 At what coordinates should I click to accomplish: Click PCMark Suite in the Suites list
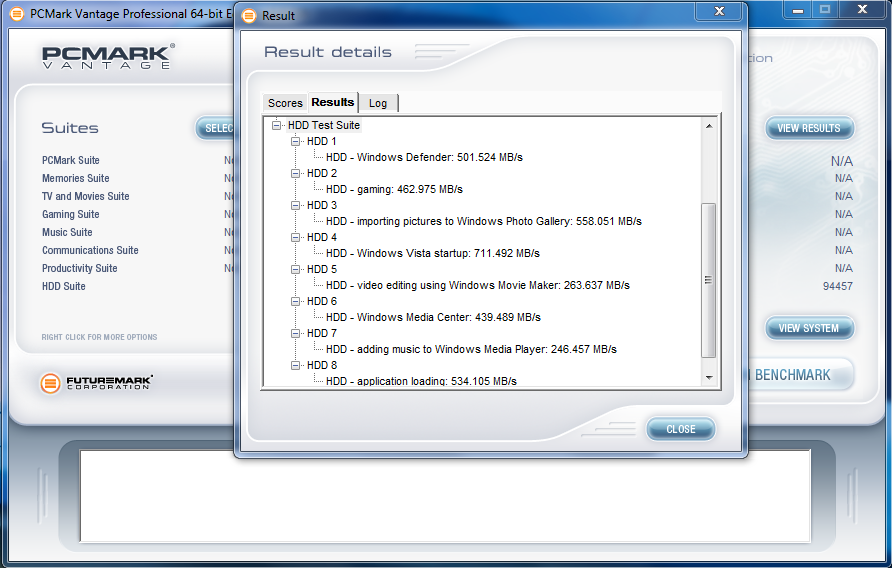coord(71,160)
